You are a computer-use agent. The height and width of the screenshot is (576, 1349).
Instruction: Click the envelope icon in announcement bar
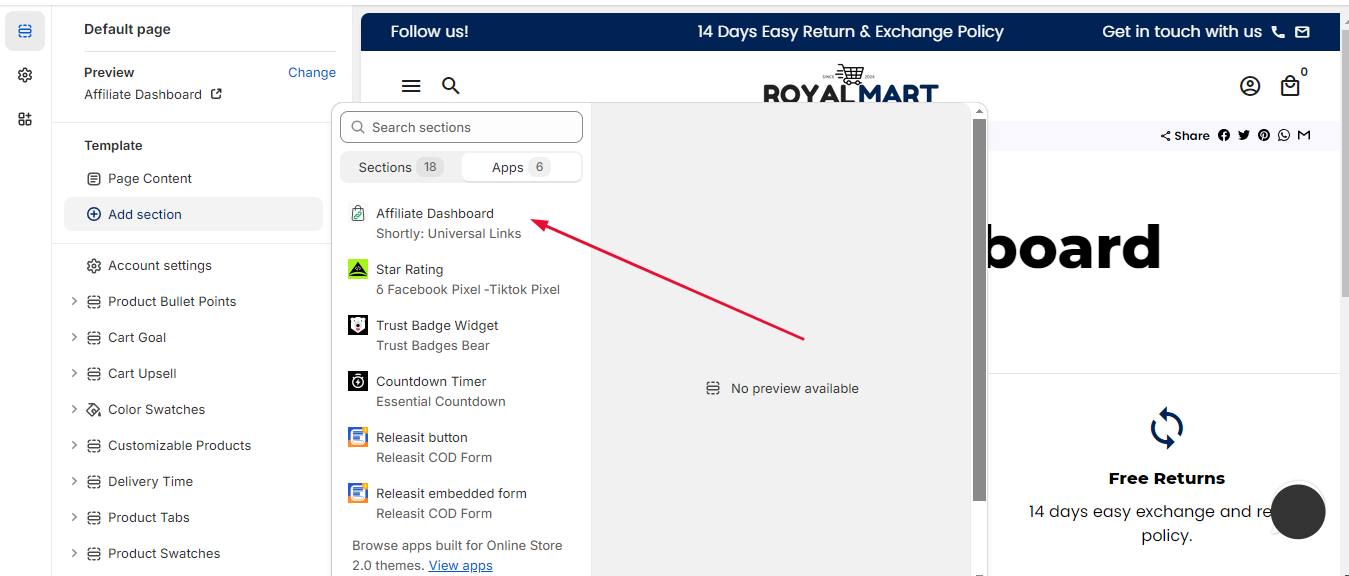1302,32
